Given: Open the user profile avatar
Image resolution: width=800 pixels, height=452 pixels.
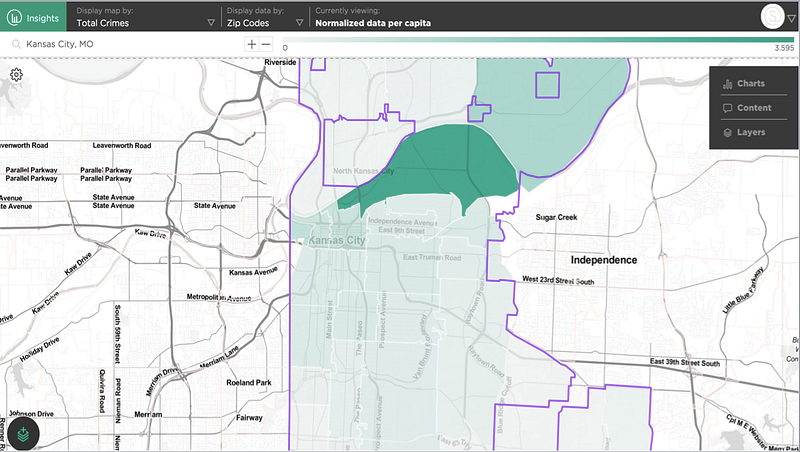Looking at the screenshot, I should (x=772, y=17).
